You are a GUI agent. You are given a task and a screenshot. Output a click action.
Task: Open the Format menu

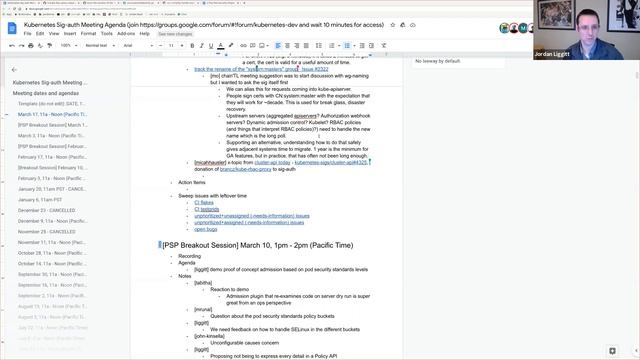coord(88,34)
